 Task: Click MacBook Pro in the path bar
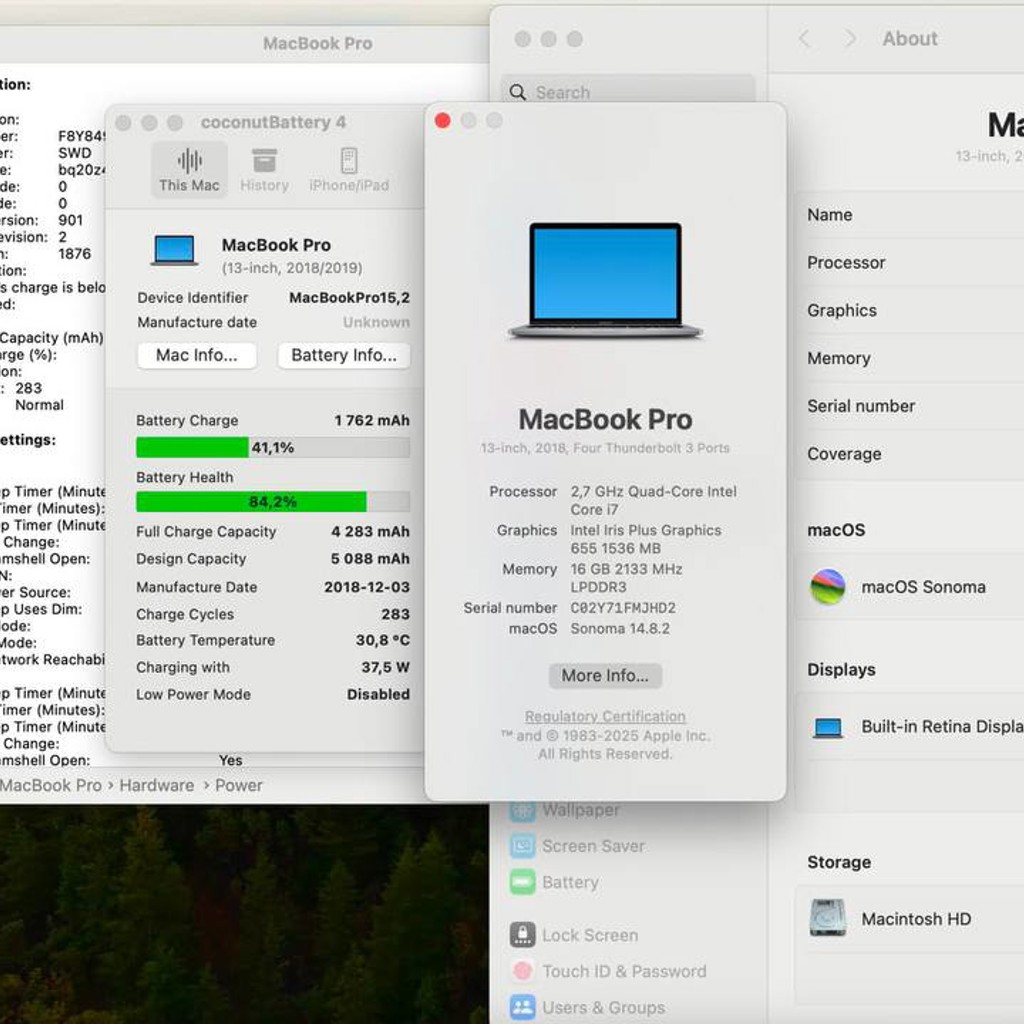click(x=51, y=785)
